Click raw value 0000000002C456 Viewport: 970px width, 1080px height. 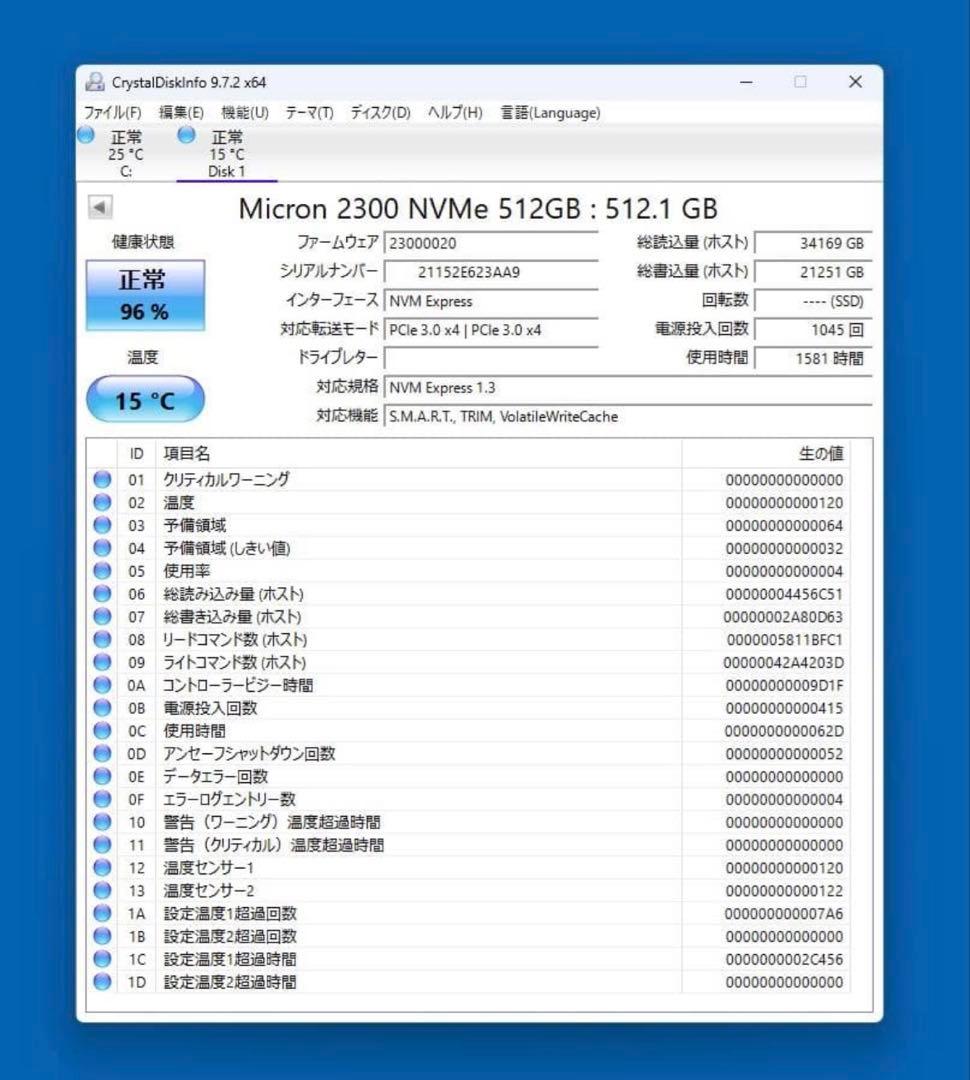point(784,959)
